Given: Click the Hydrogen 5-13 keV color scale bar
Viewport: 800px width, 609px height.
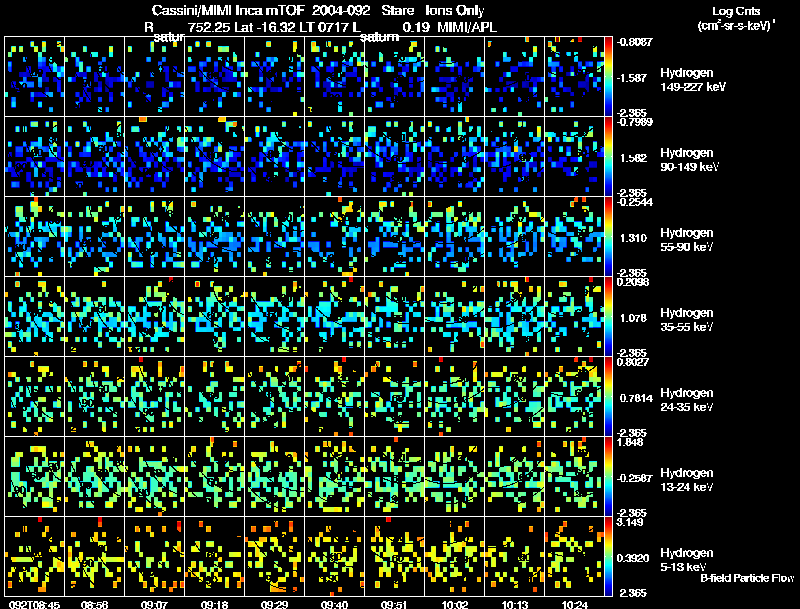Looking at the screenshot, I should [x=608, y=556].
